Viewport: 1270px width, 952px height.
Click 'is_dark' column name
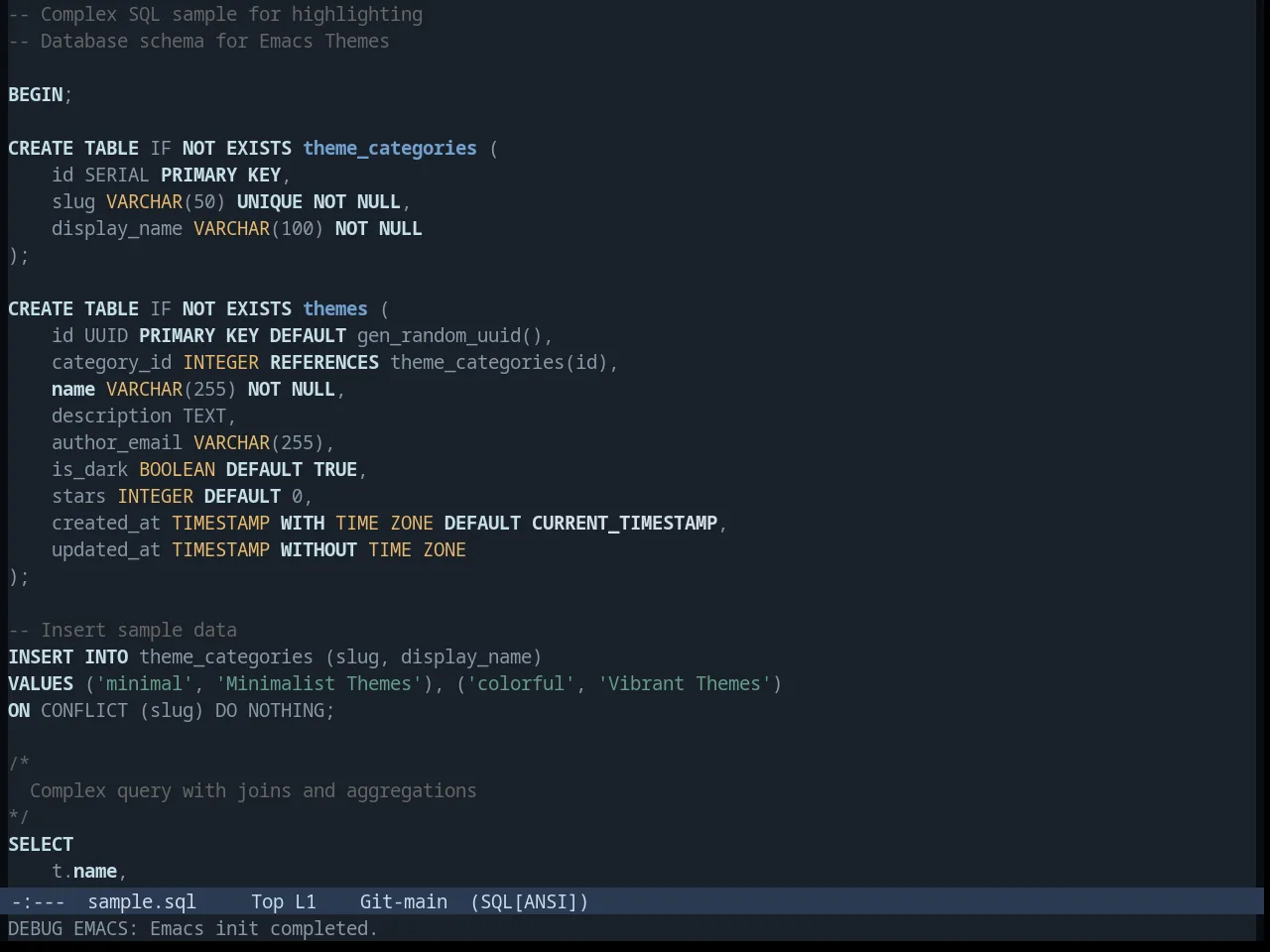coord(90,469)
